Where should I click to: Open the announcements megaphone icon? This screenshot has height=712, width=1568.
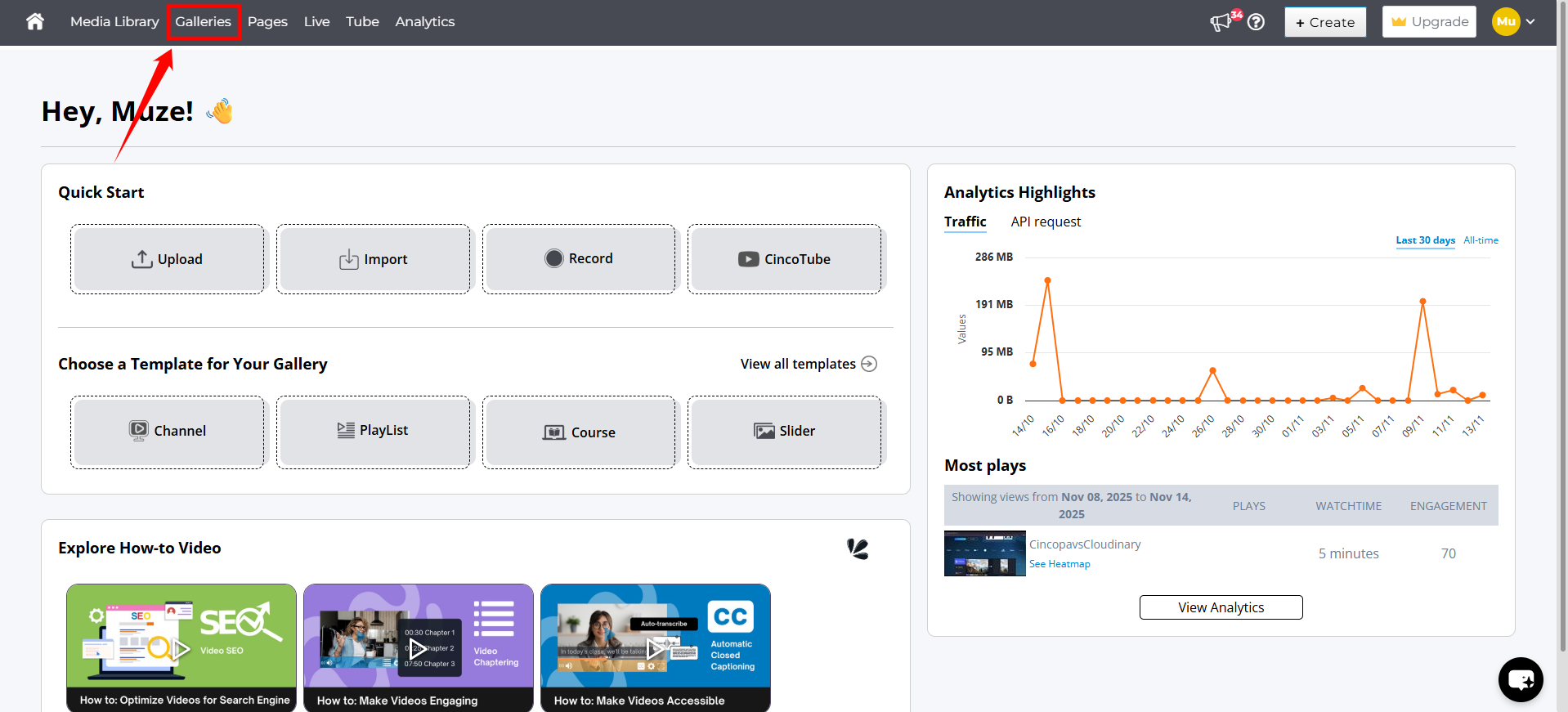(x=1221, y=22)
